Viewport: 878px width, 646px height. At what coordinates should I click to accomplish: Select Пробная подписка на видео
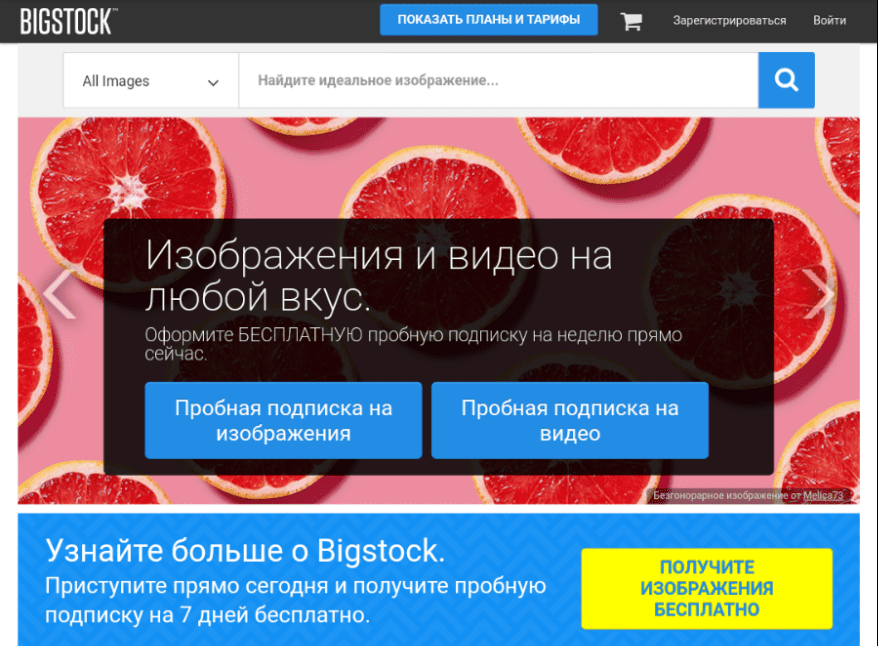tap(570, 420)
